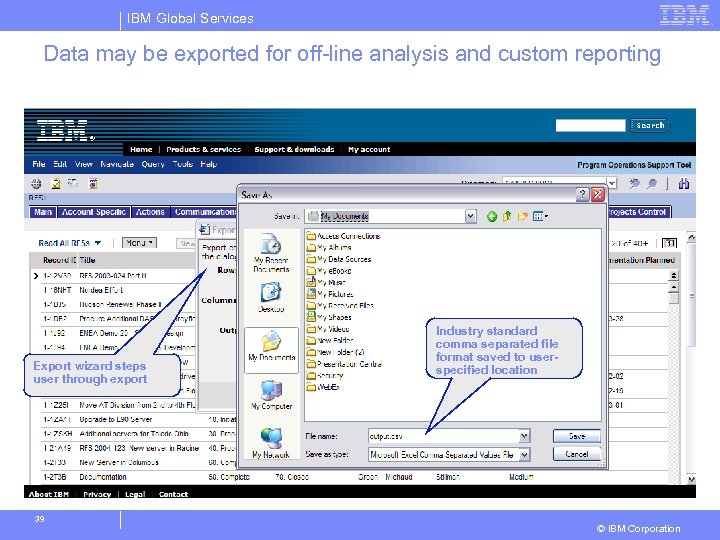Open the Read All RFSs dropdown
The width and height of the screenshot is (720, 540).
click(x=70, y=243)
